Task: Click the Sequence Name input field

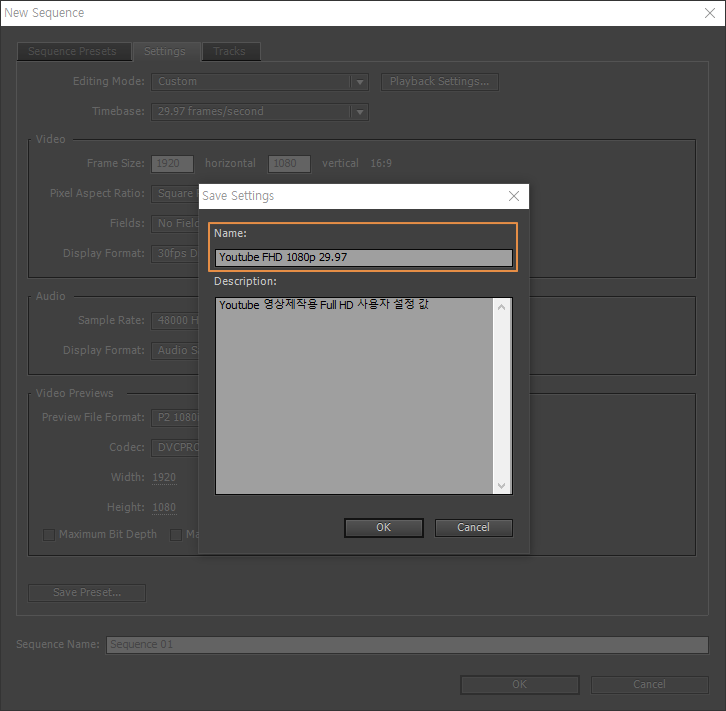Action: tap(407, 645)
